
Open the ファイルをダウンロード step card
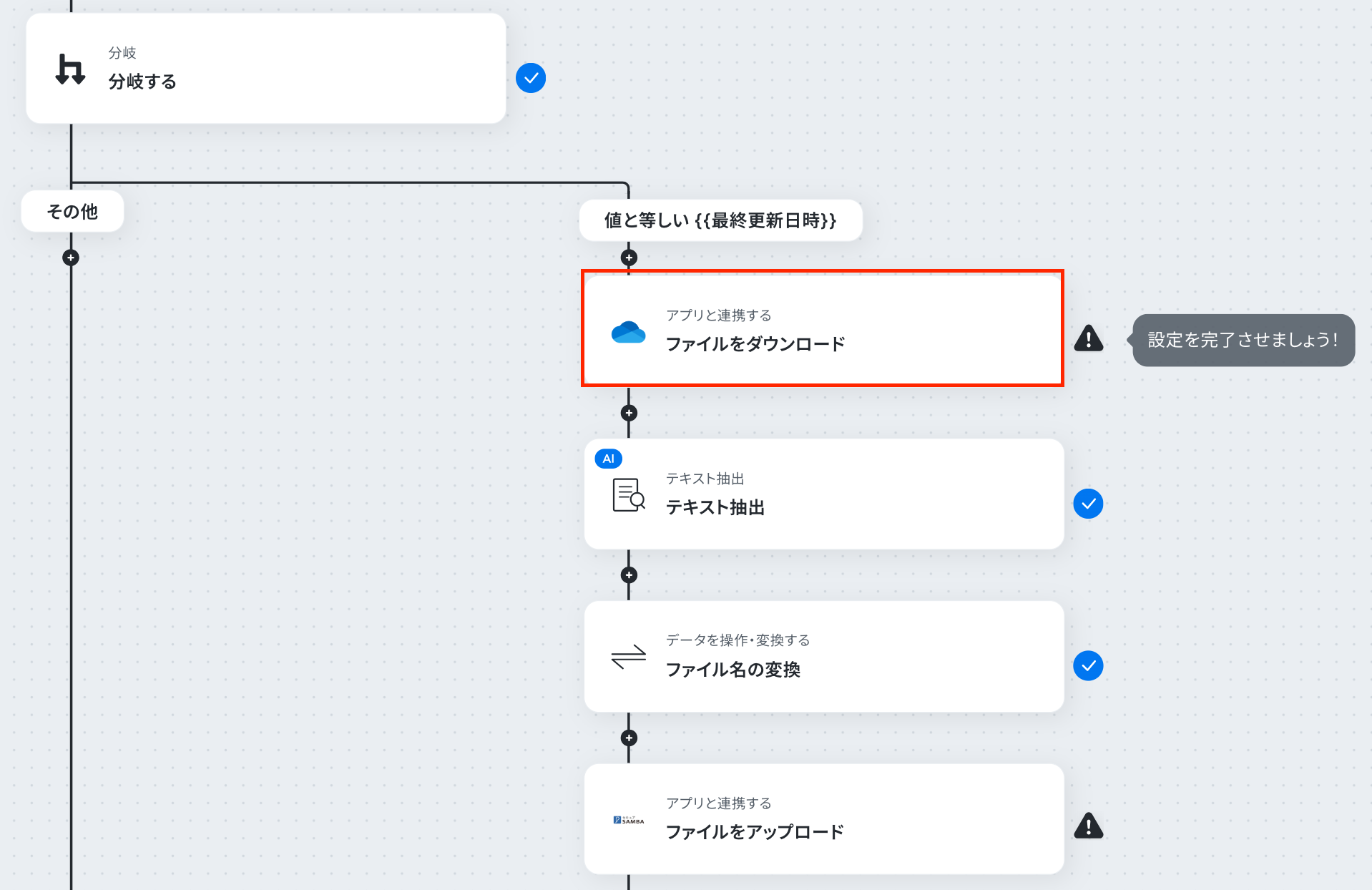click(823, 328)
